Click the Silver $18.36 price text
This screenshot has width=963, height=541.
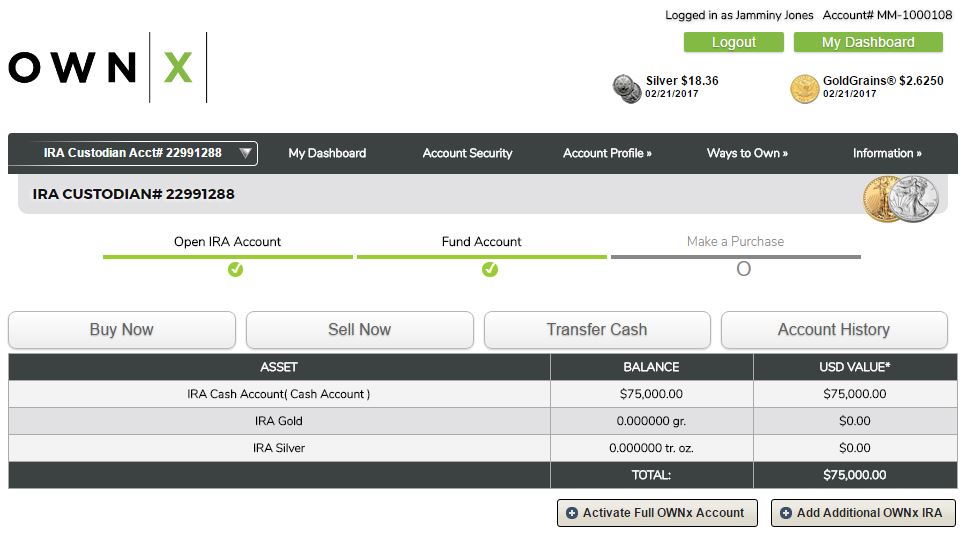click(682, 80)
